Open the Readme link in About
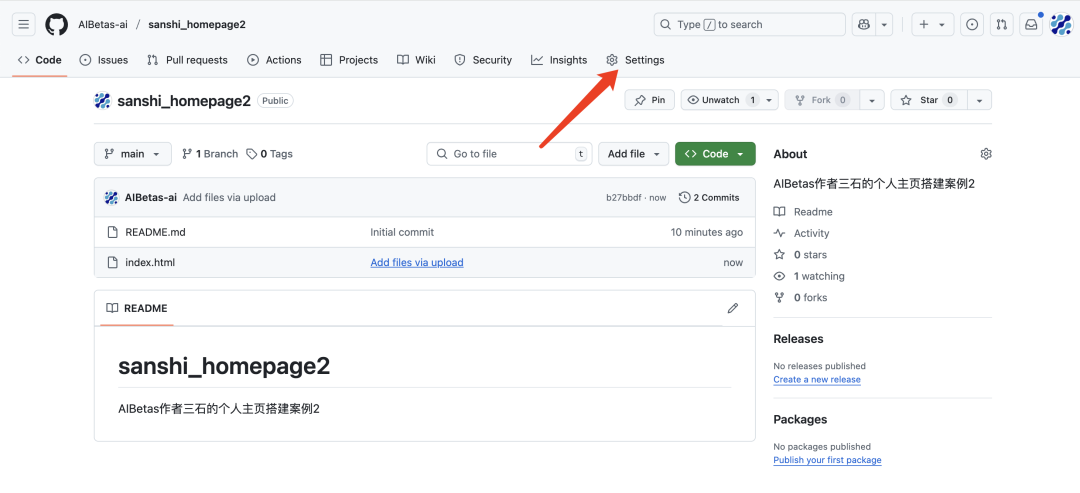1080x493 pixels. 804,211
